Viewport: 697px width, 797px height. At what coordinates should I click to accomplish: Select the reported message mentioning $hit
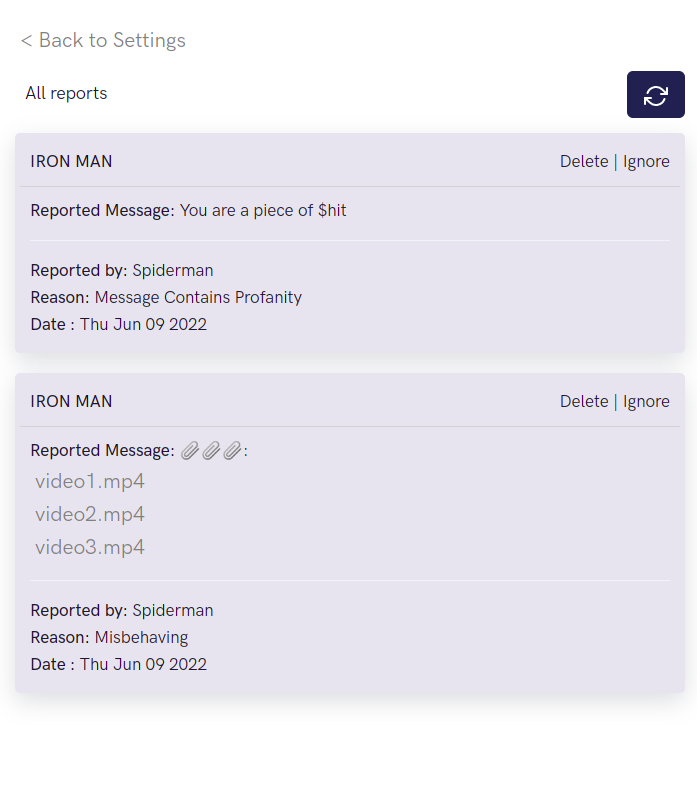[263, 210]
